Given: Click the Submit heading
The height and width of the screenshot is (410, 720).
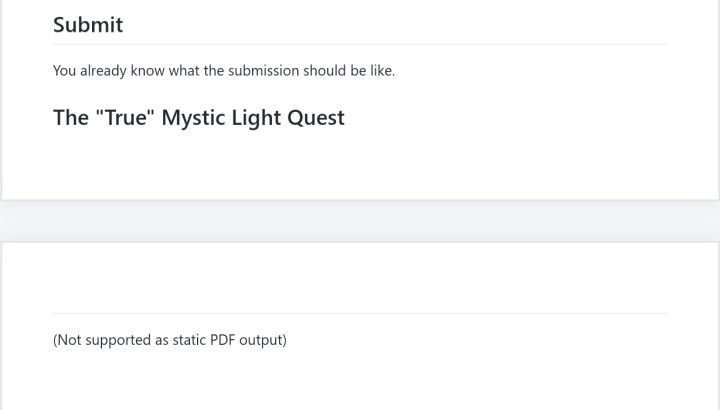Looking at the screenshot, I should [88, 25].
